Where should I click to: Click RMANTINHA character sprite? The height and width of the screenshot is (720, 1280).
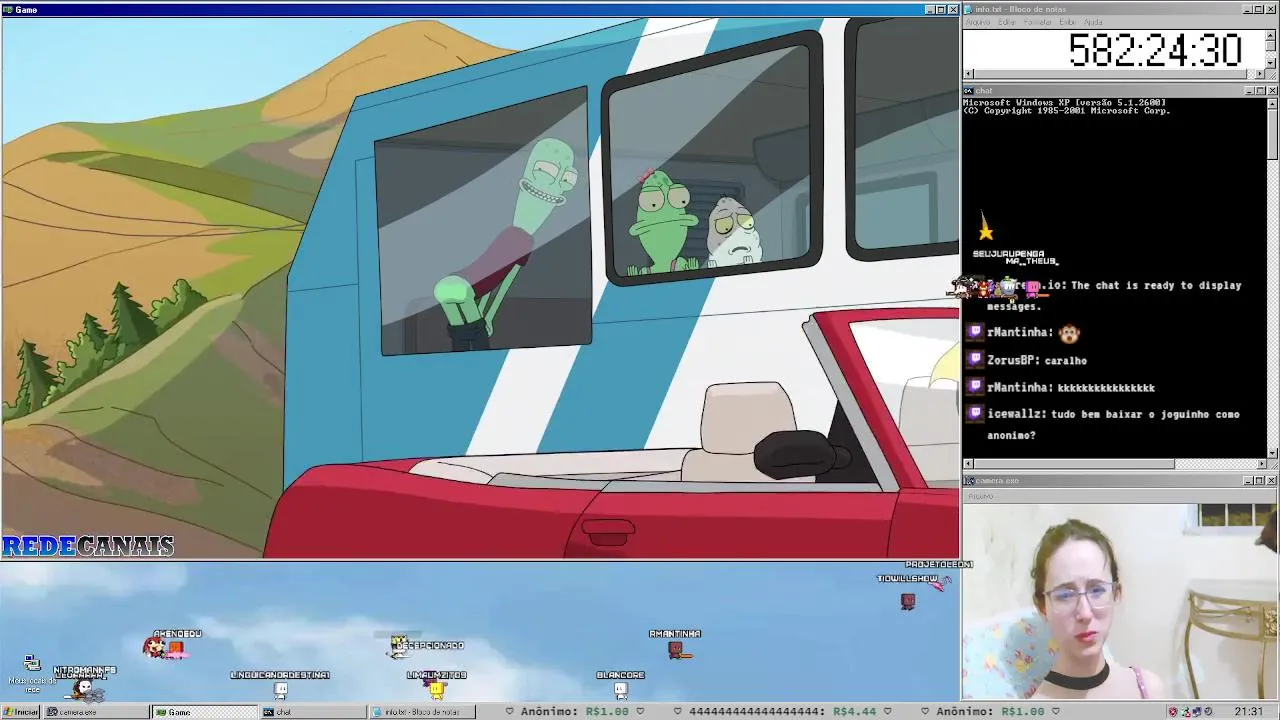(x=676, y=649)
